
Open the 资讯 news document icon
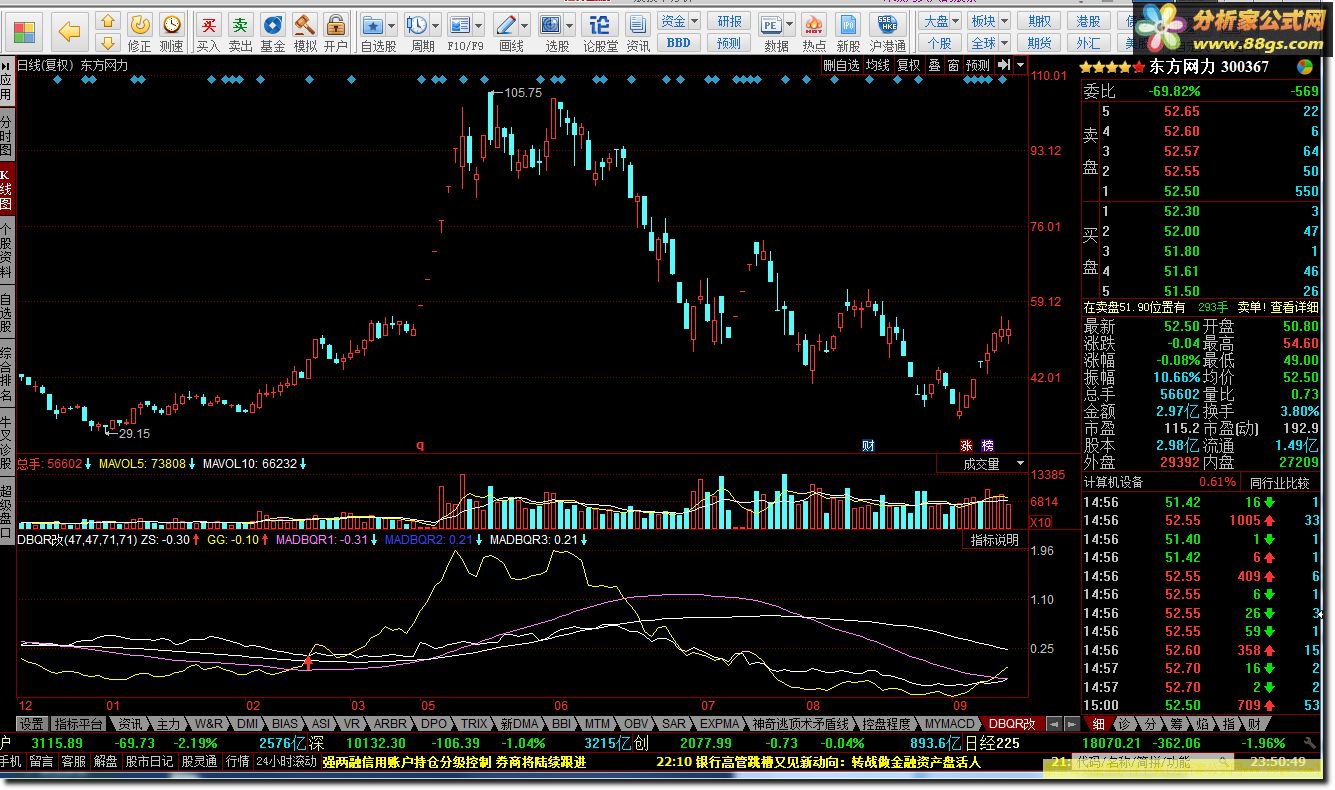coord(638,32)
